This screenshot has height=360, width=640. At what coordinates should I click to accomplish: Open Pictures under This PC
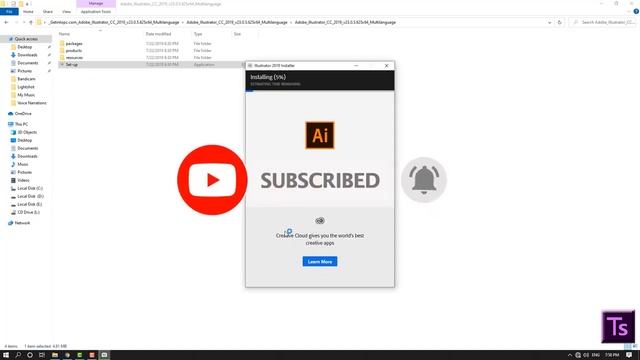24,172
